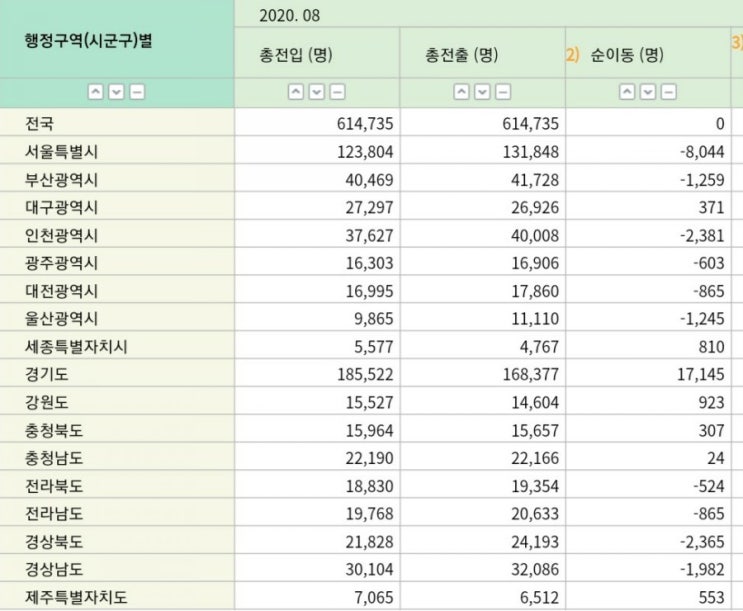Click 광주광역시 총전입 value 16,303
The height and width of the screenshot is (611, 743).
[369, 263]
